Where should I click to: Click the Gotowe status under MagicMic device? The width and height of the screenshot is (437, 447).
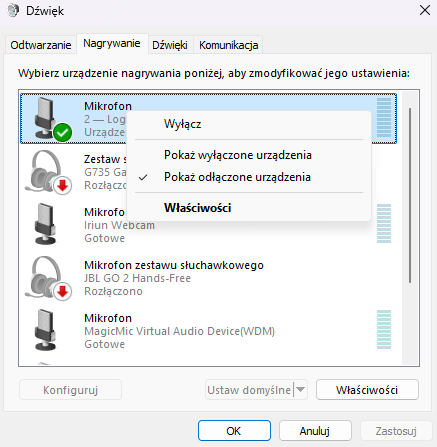coord(104,344)
